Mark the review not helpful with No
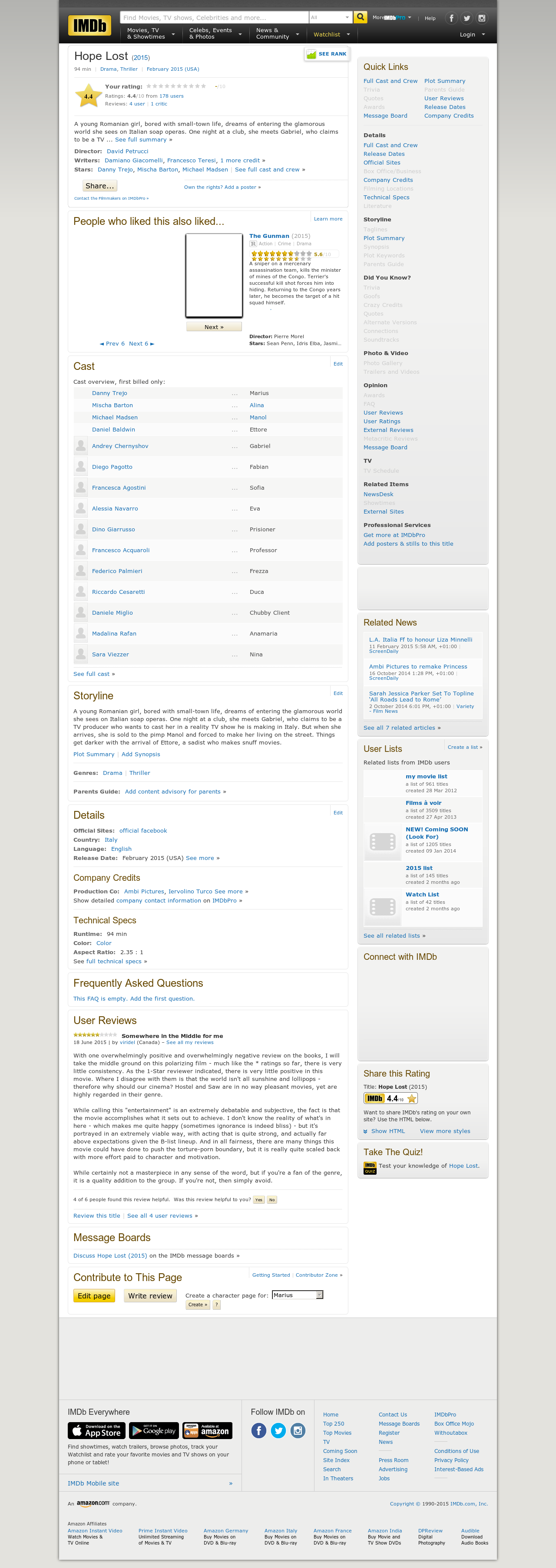 click(x=271, y=1200)
